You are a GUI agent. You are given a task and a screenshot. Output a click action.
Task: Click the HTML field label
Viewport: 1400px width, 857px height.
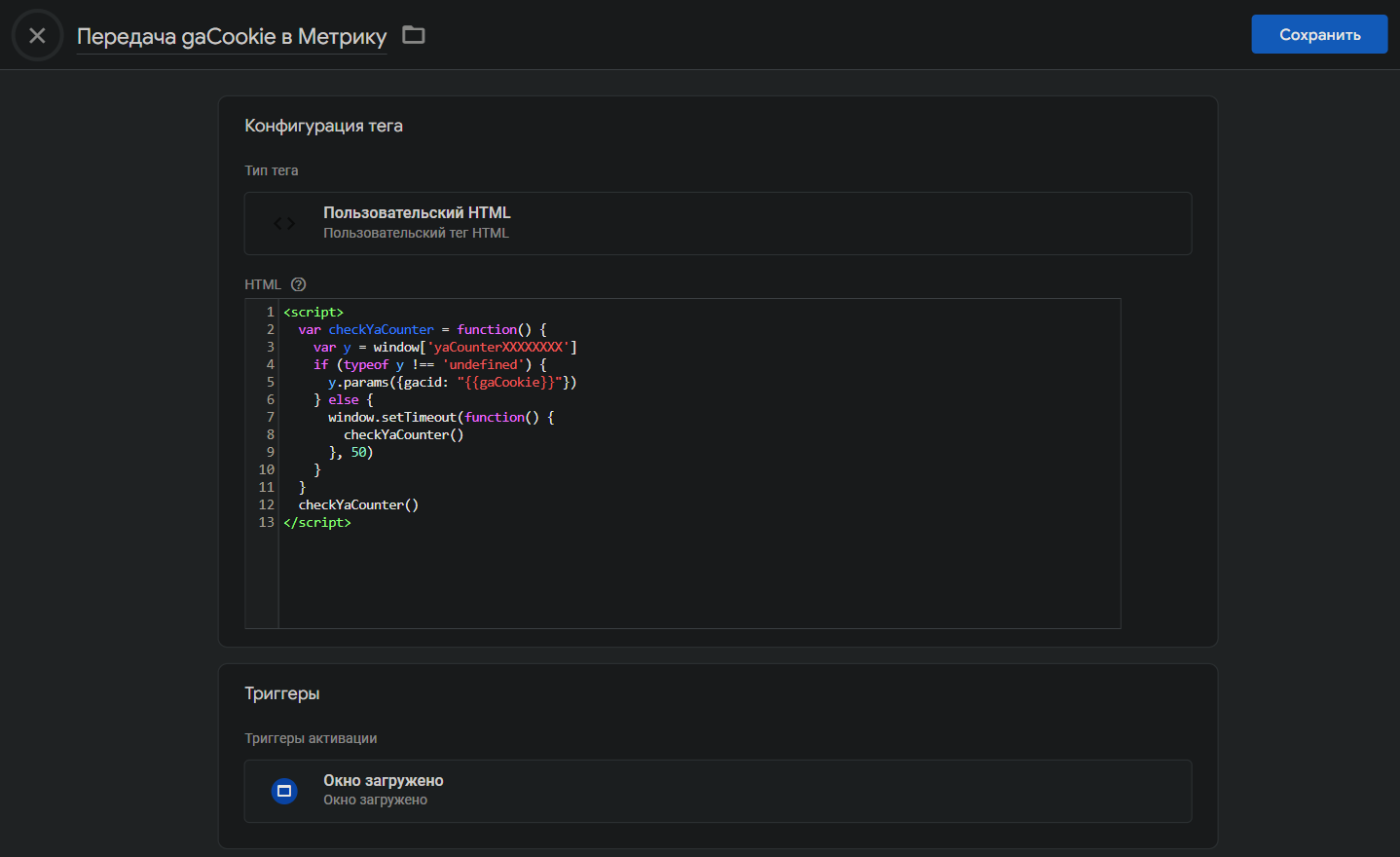coord(263,284)
